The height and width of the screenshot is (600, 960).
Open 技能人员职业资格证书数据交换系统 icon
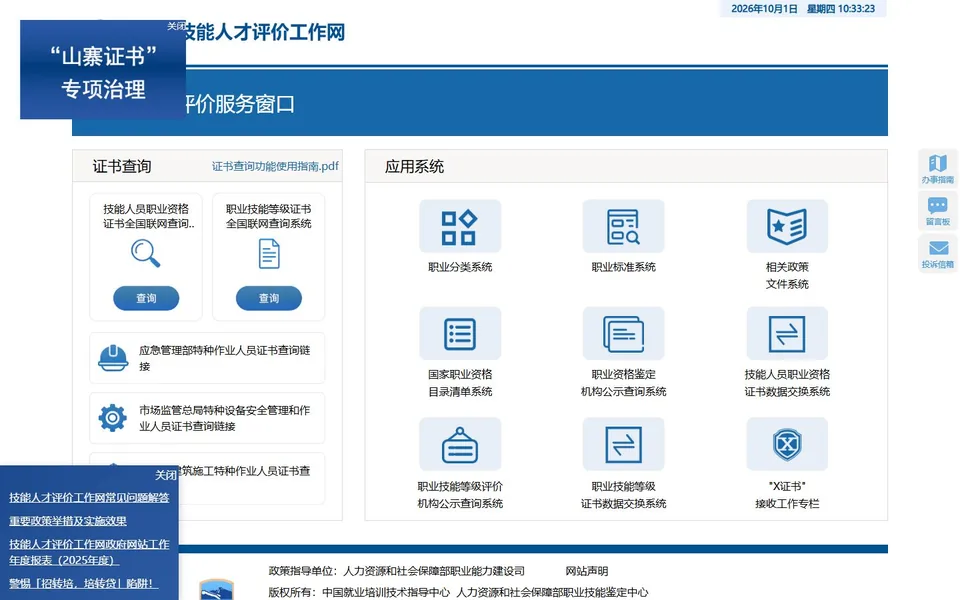[787, 334]
